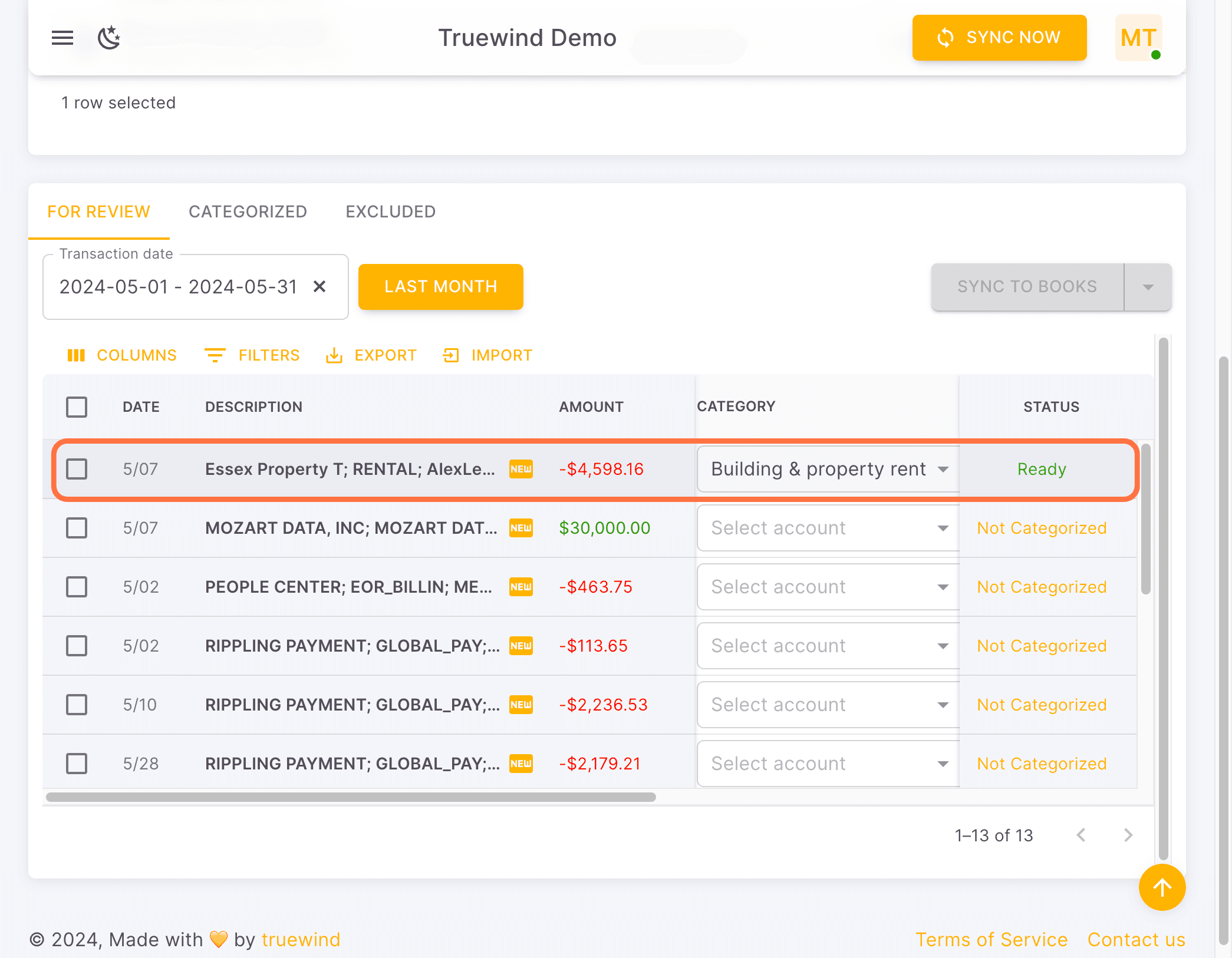1232x958 pixels.
Task: Check the Essex Property transaction row
Action: click(x=76, y=469)
